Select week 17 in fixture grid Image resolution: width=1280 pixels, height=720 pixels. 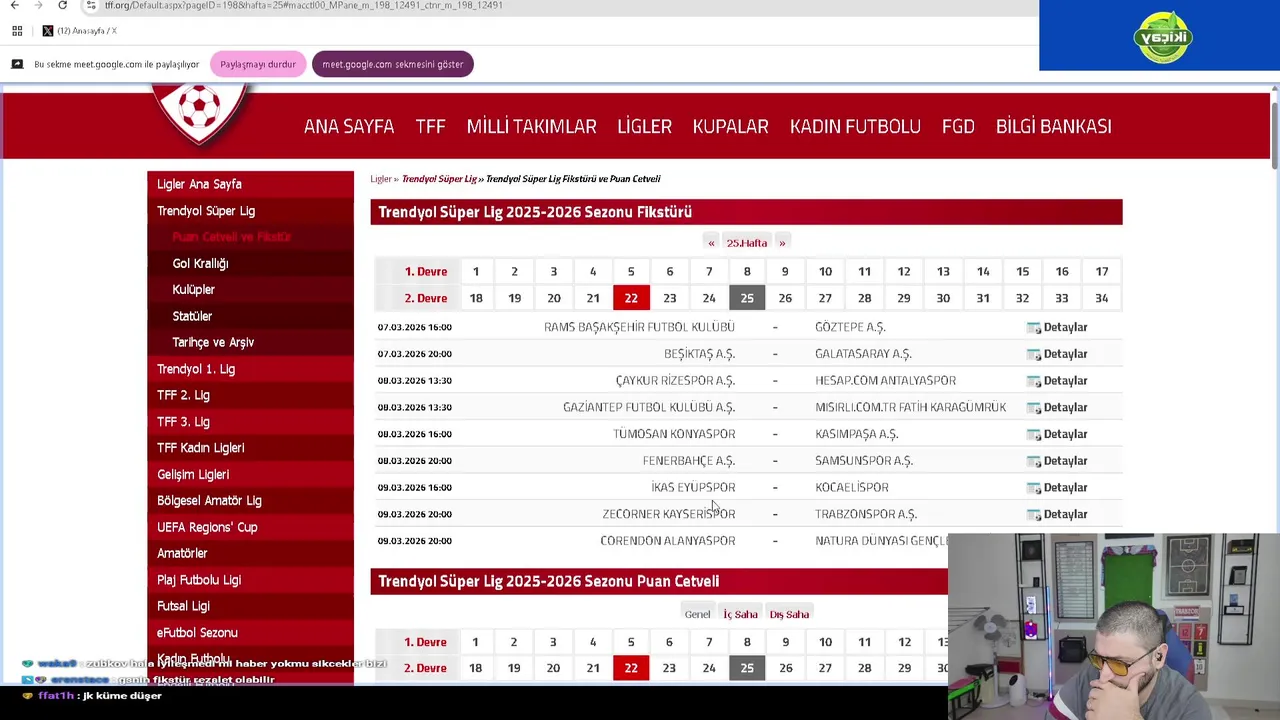1101,271
